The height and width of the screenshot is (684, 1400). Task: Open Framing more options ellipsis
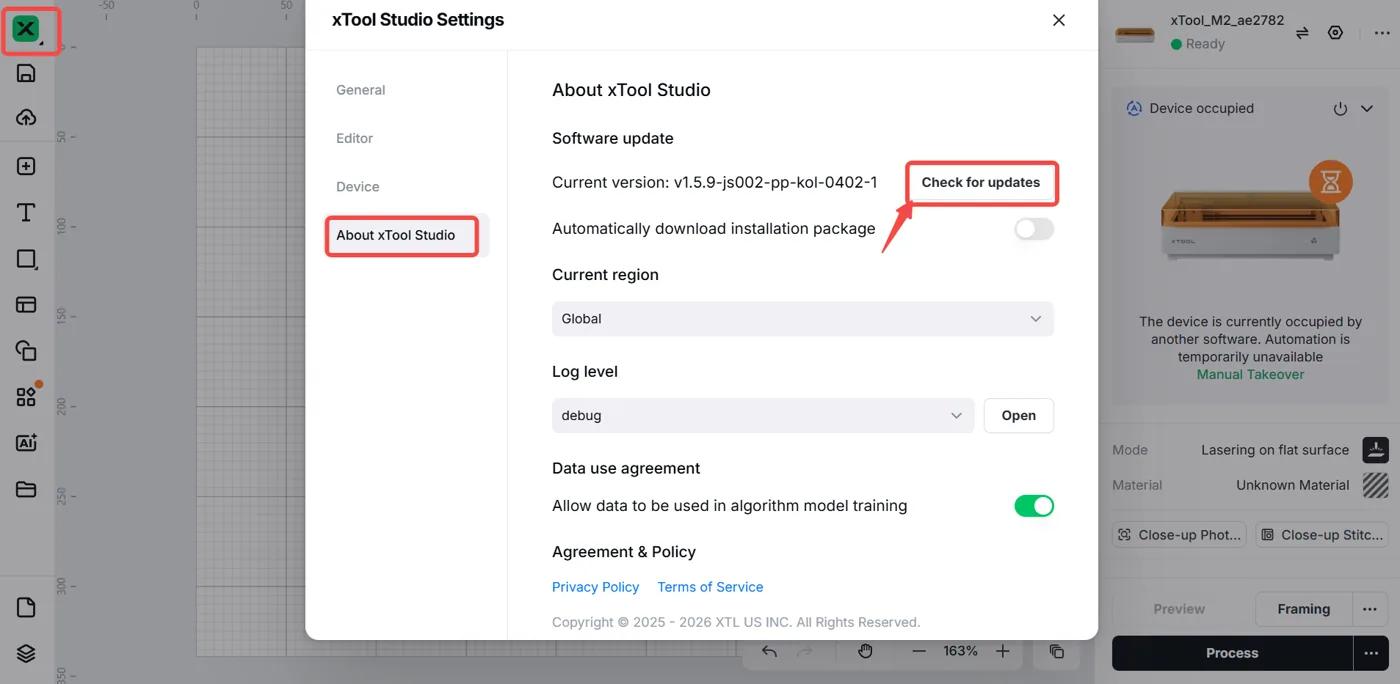(1370, 609)
